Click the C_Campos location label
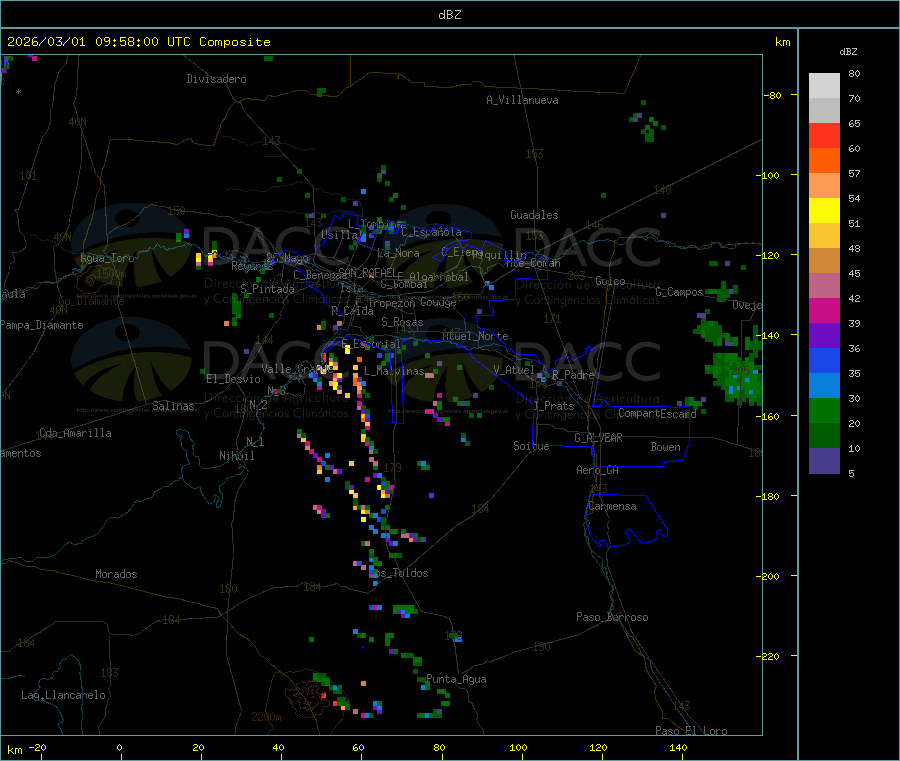Screen dimensions: 900x761 point(679,292)
